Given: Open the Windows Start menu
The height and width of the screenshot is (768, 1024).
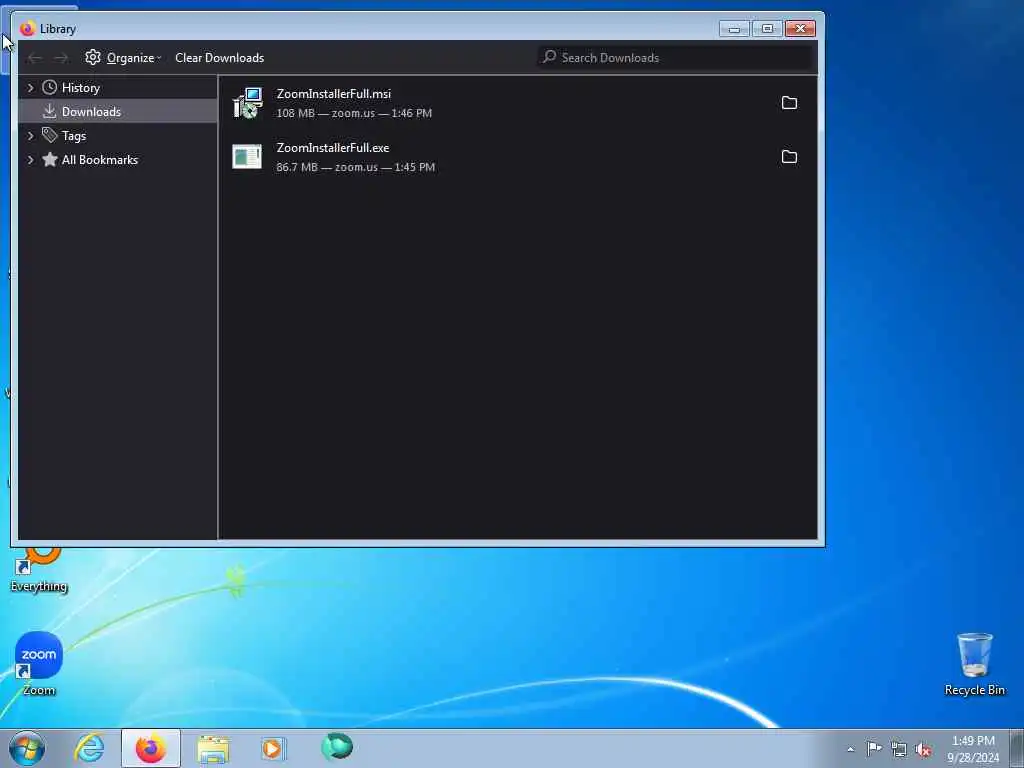Looking at the screenshot, I should tap(27, 748).
